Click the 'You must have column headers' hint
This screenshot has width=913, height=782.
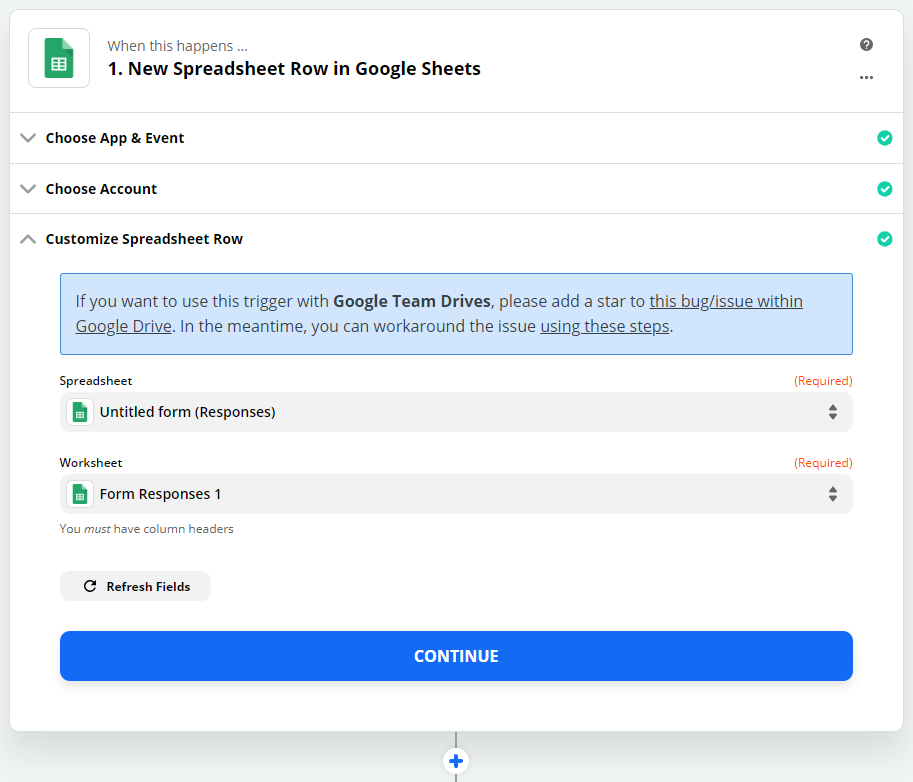coord(146,529)
